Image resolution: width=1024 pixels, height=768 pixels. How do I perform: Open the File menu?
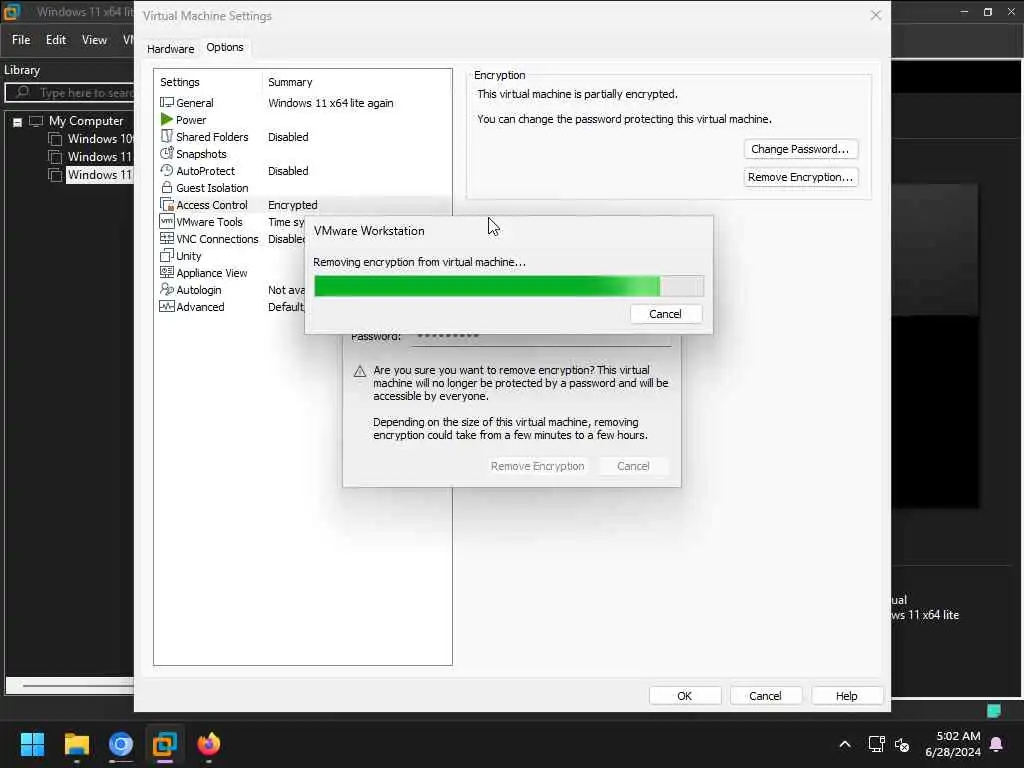[21, 40]
